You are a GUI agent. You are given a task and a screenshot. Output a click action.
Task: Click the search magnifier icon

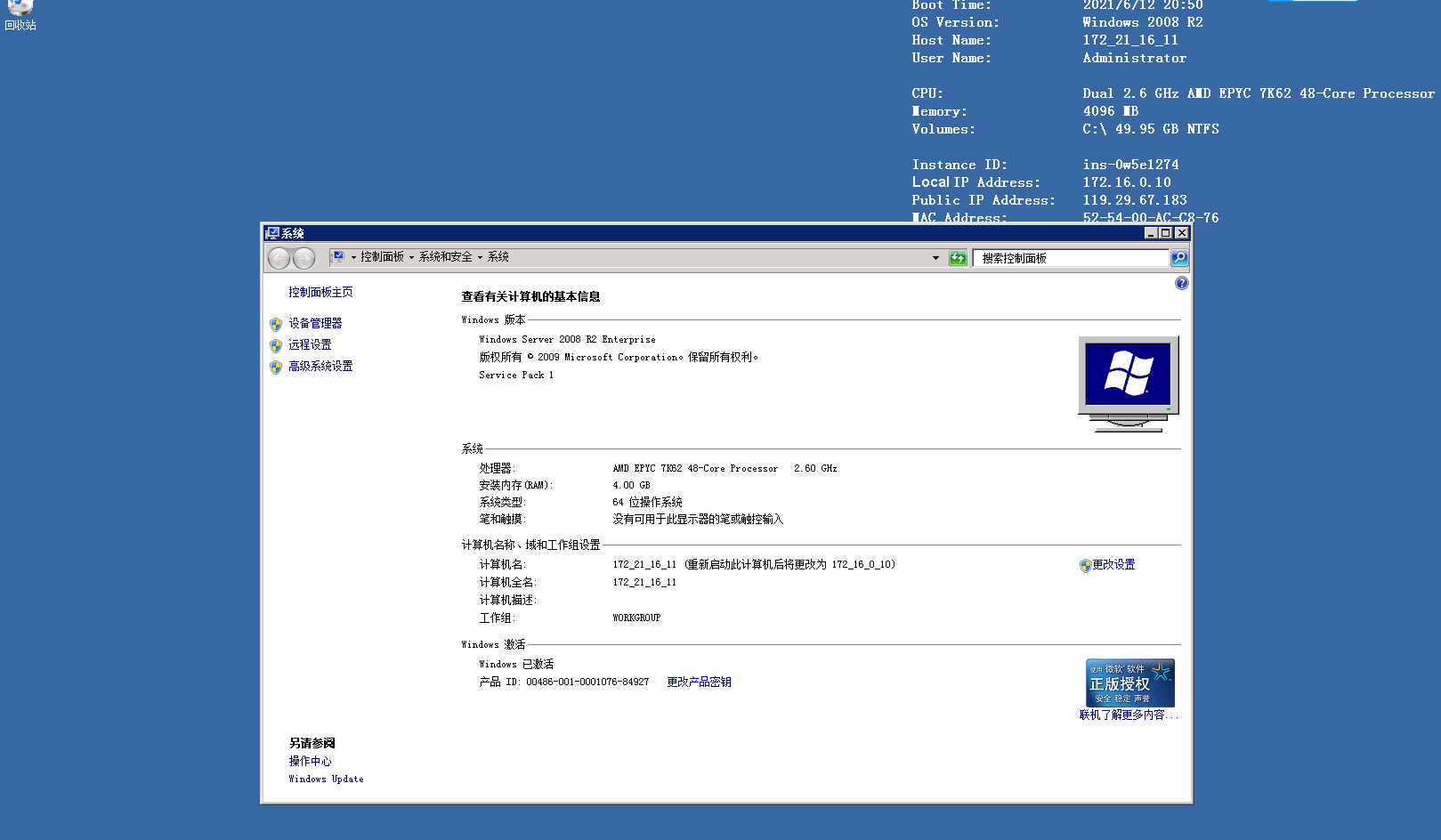point(1179,258)
